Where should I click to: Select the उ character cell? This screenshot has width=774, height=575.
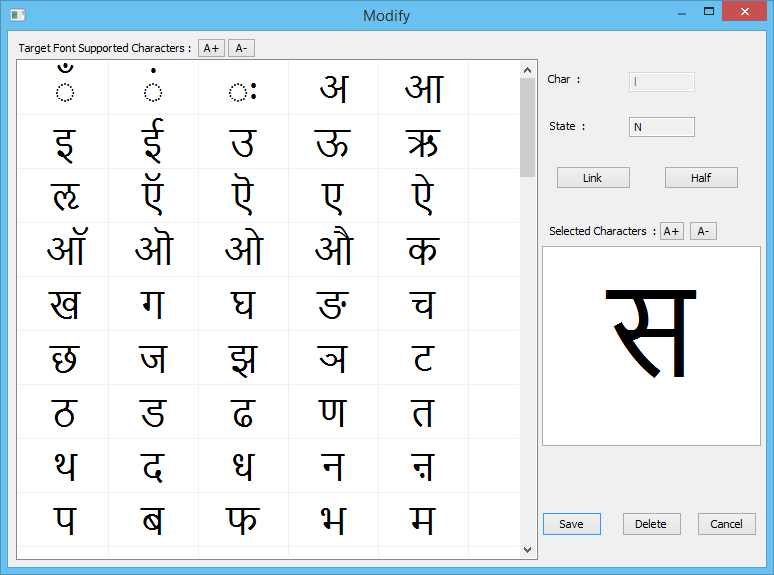pos(243,142)
